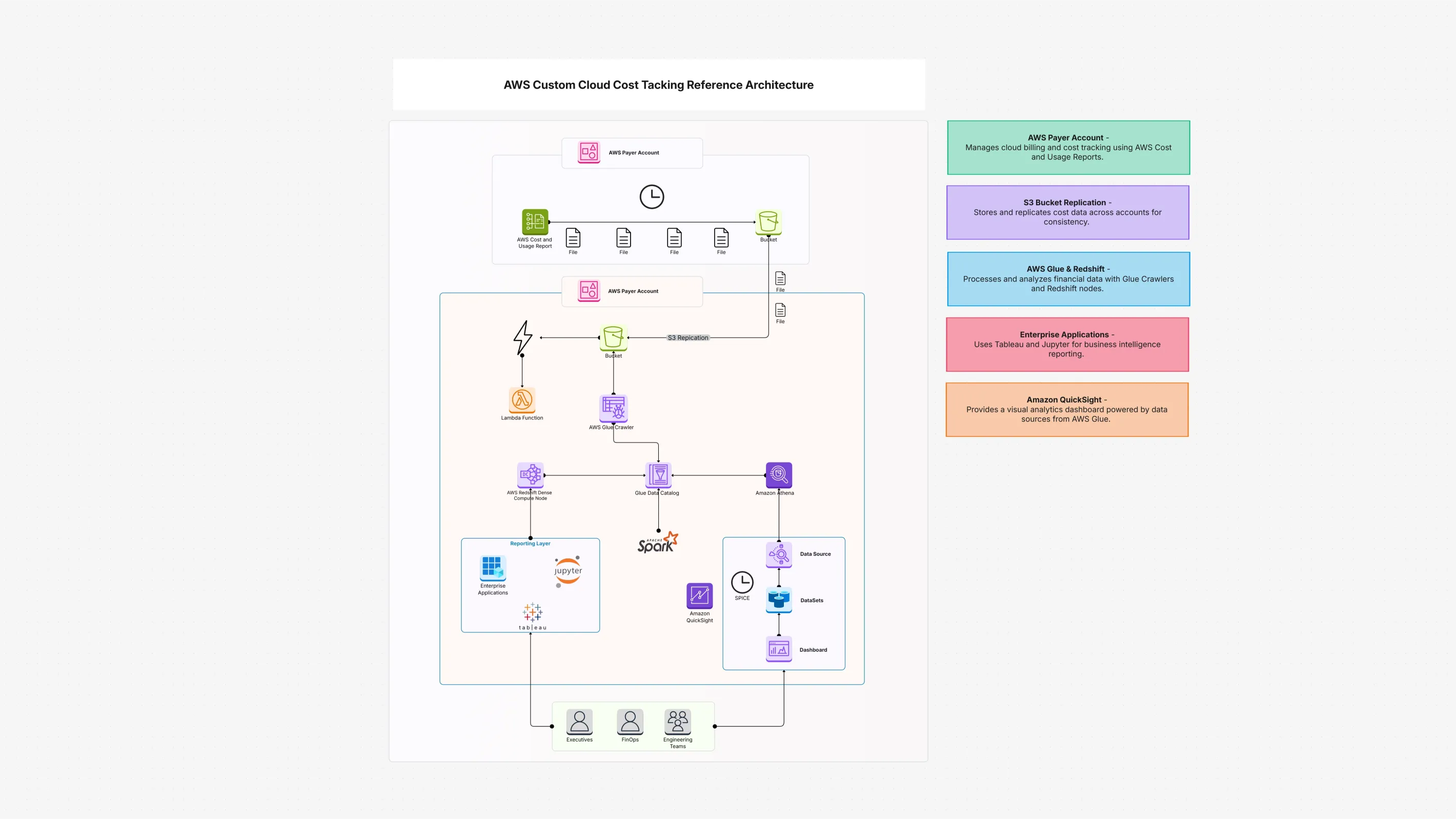
Task: Click the Apache Spark logo
Action: coord(657,542)
